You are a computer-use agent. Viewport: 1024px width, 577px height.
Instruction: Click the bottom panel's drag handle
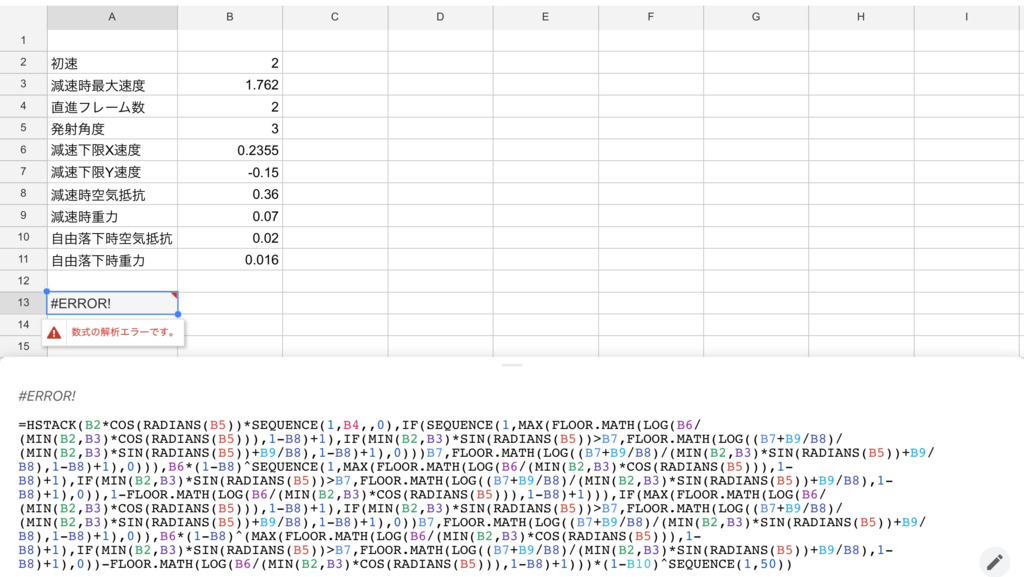click(x=512, y=365)
